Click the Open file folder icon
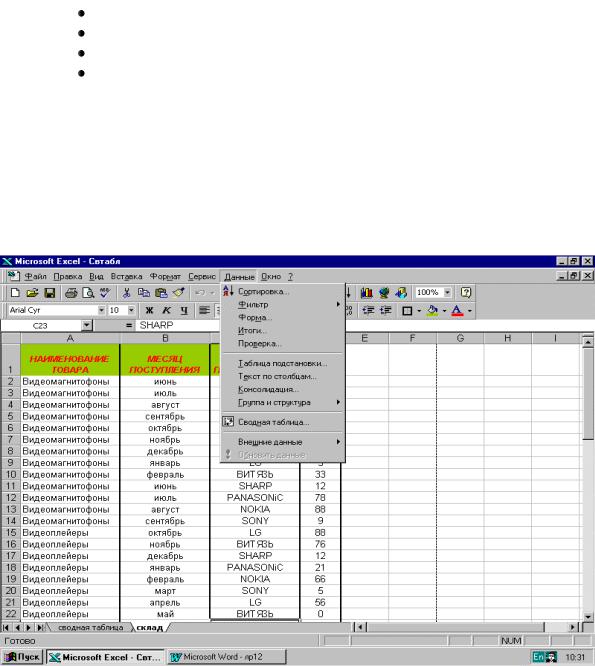Viewport: 595px width, 666px height. [x=32, y=293]
